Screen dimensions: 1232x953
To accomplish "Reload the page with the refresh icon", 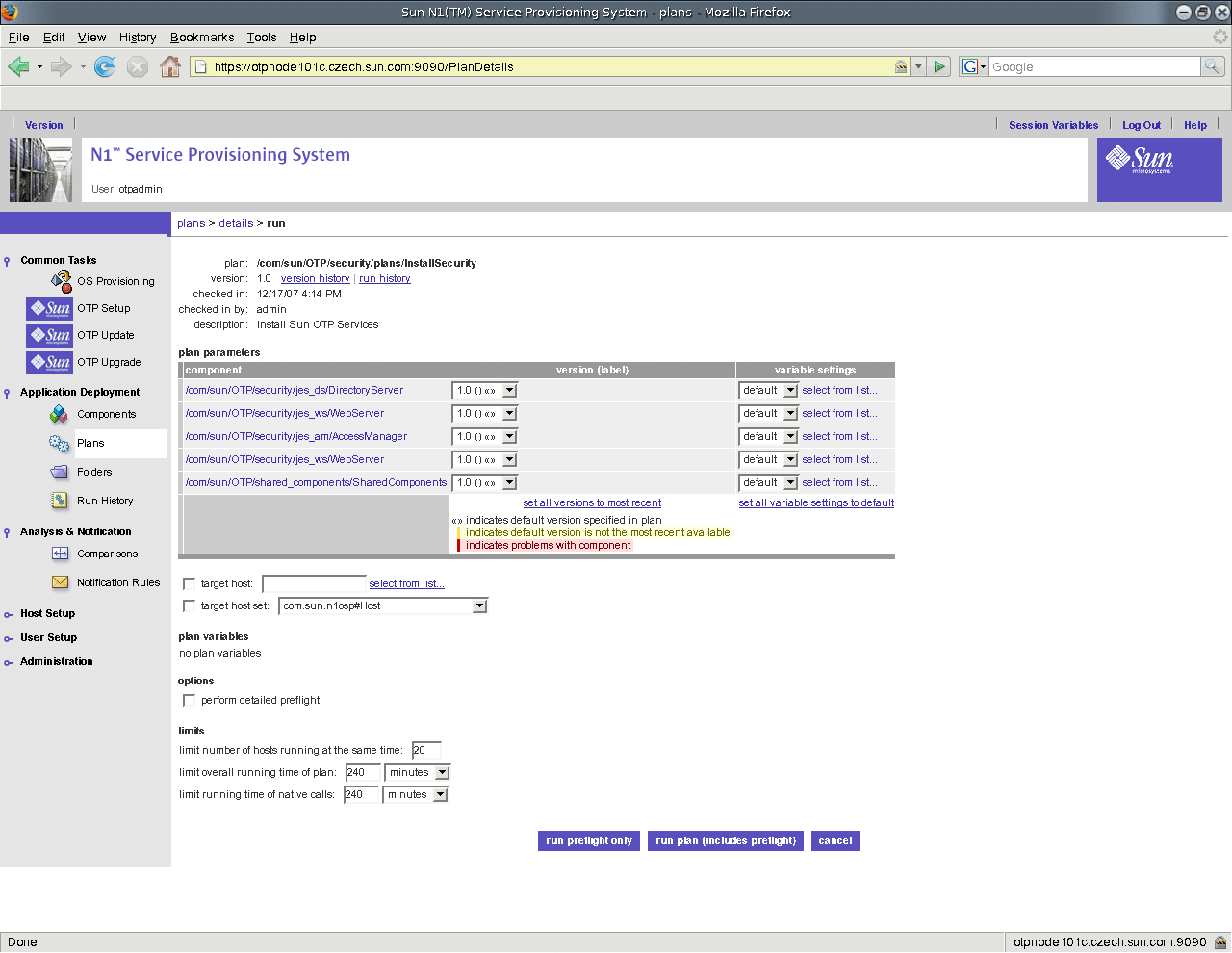I will [105, 66].
